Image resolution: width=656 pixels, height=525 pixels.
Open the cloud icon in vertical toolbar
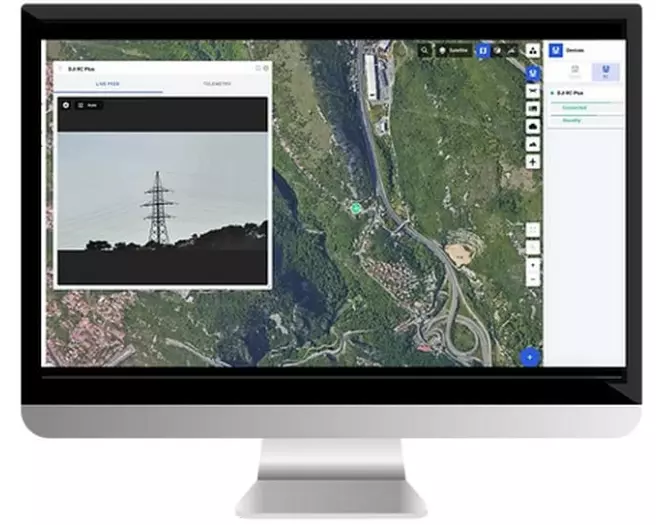532,126
